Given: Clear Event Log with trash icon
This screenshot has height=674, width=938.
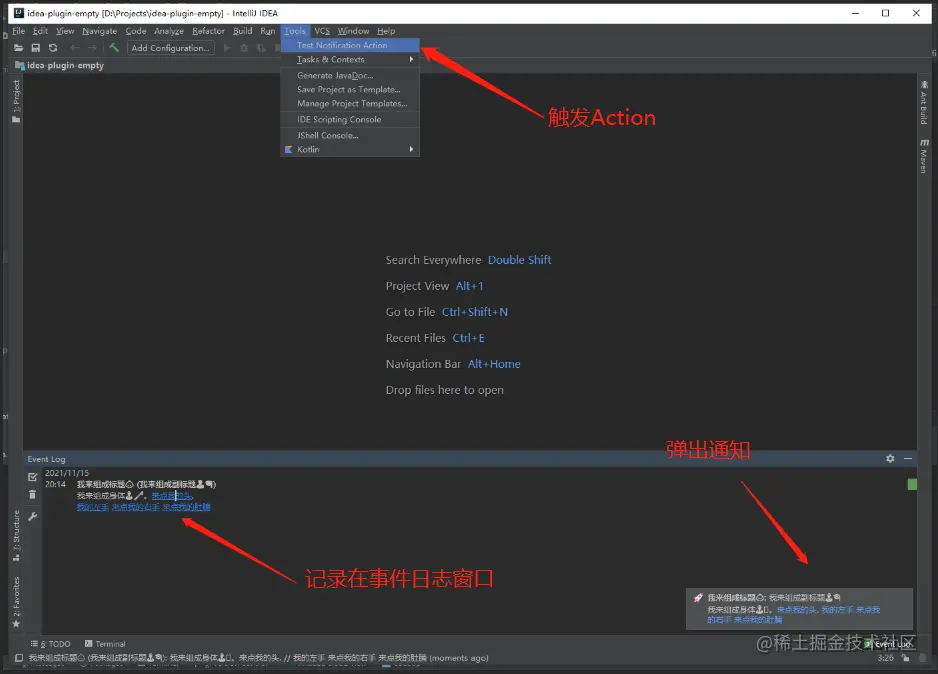Looking at the screenshot, I should point(32,495).
